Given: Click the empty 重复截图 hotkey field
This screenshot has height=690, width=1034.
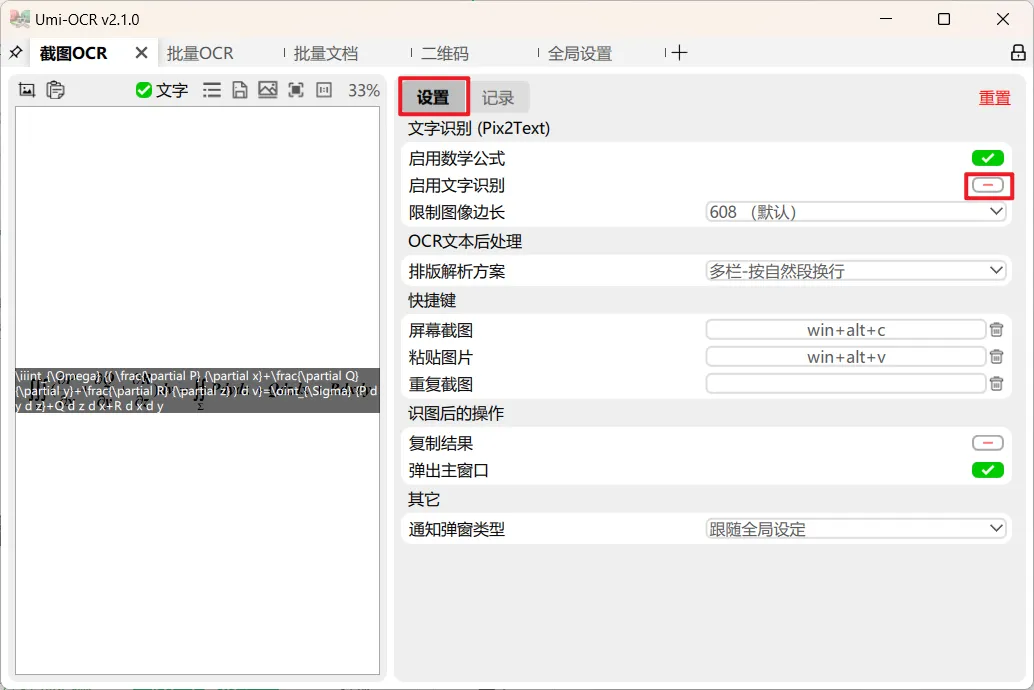Looking at the screenshot, I should pyautogui.click(x=845, y=384).
